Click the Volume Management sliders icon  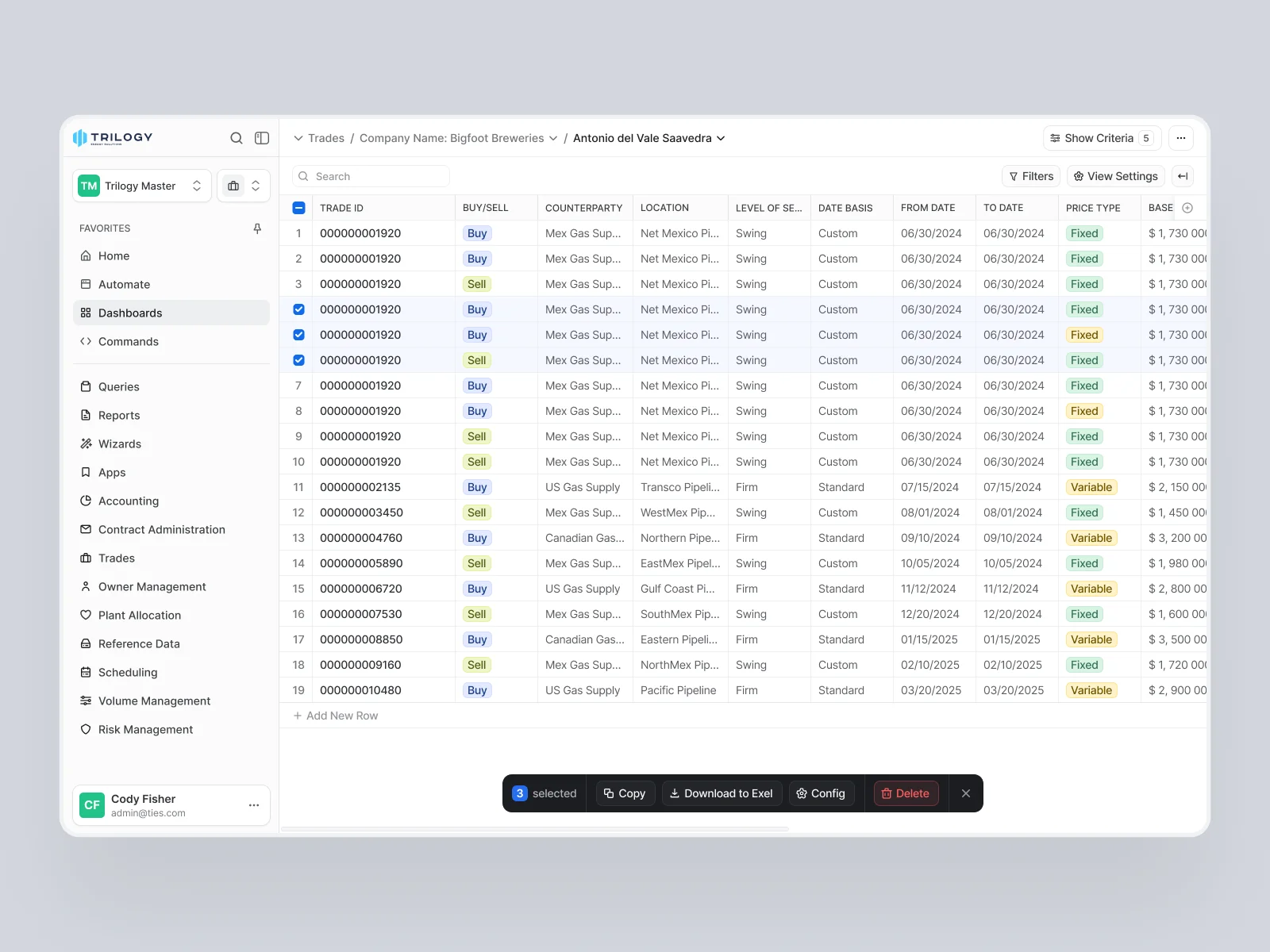[86, 701]
